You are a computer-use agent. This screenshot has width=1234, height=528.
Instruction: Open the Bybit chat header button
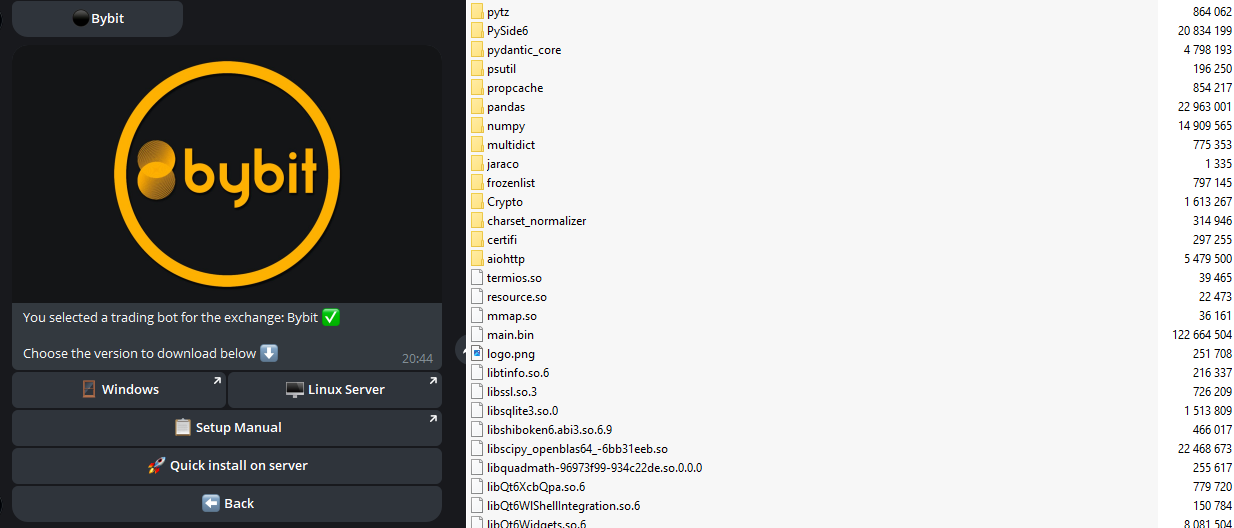(97, 18)
